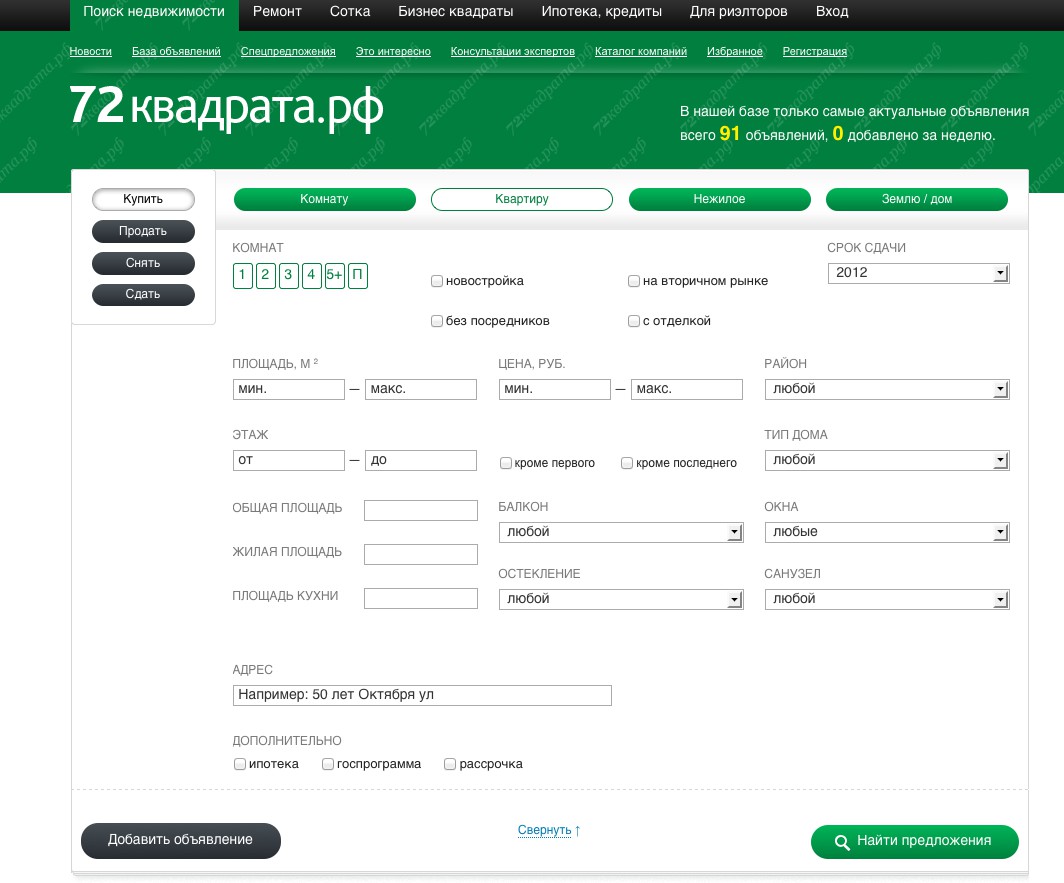Image resolution: width=1064 pixels, height=883 pixels.
Task: Tick the без посредников checkbox
Action: coord(437,321)
